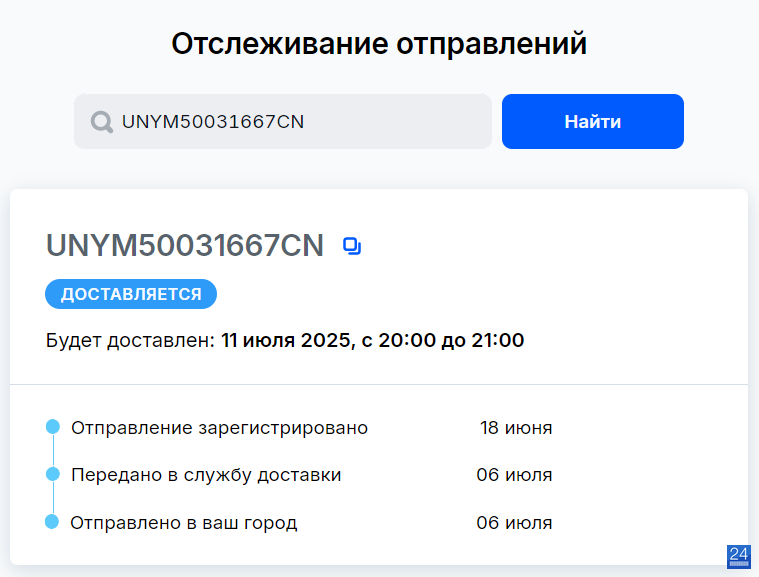The width and height of the screenshot is (759, 577).
Task: Click the Отслеживание отправлений page title
Action: tap(379, 44)
